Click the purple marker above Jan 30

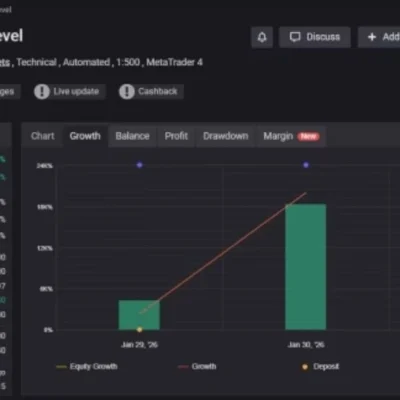point(306,165)
